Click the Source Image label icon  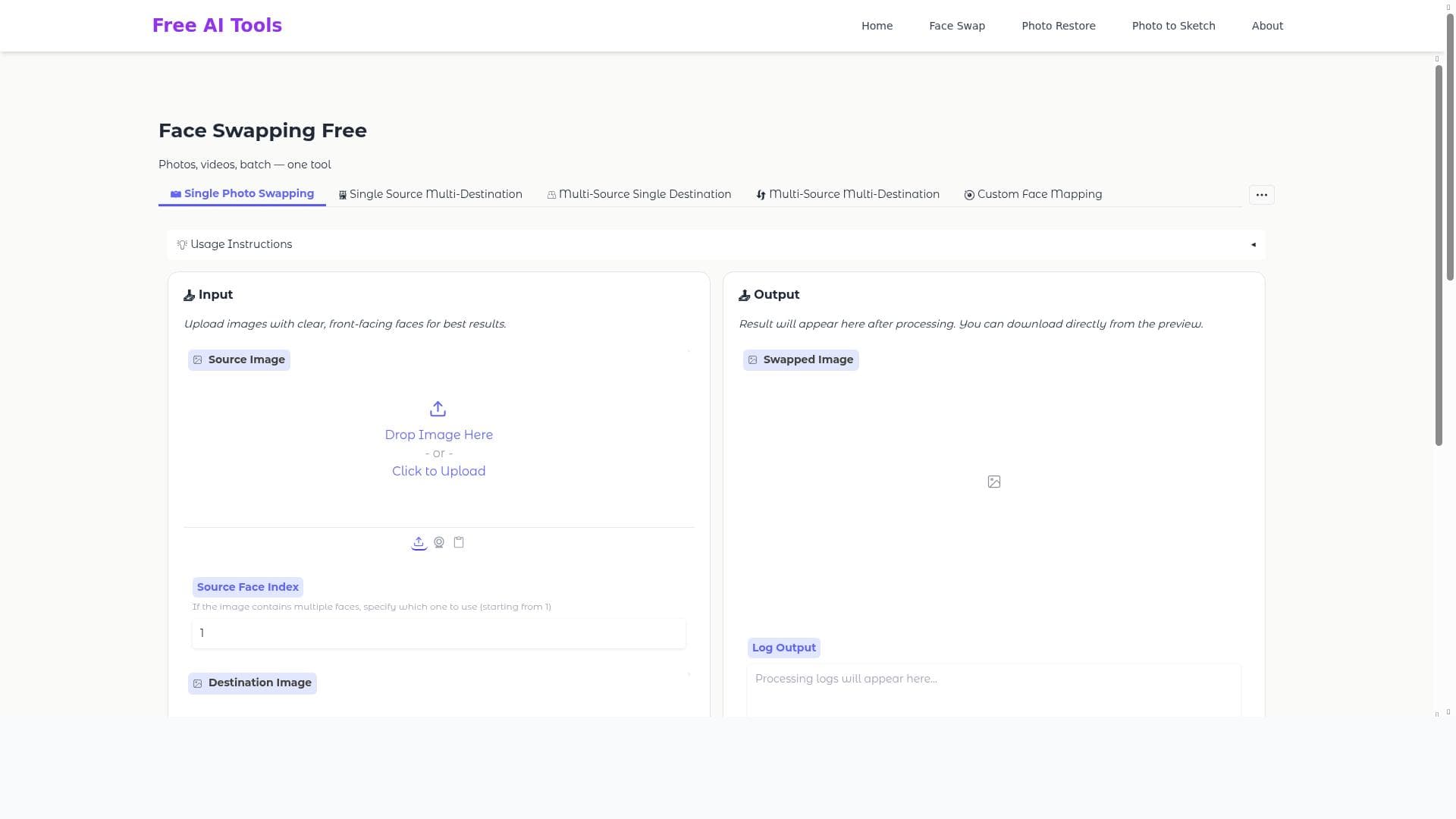(198, 360)
